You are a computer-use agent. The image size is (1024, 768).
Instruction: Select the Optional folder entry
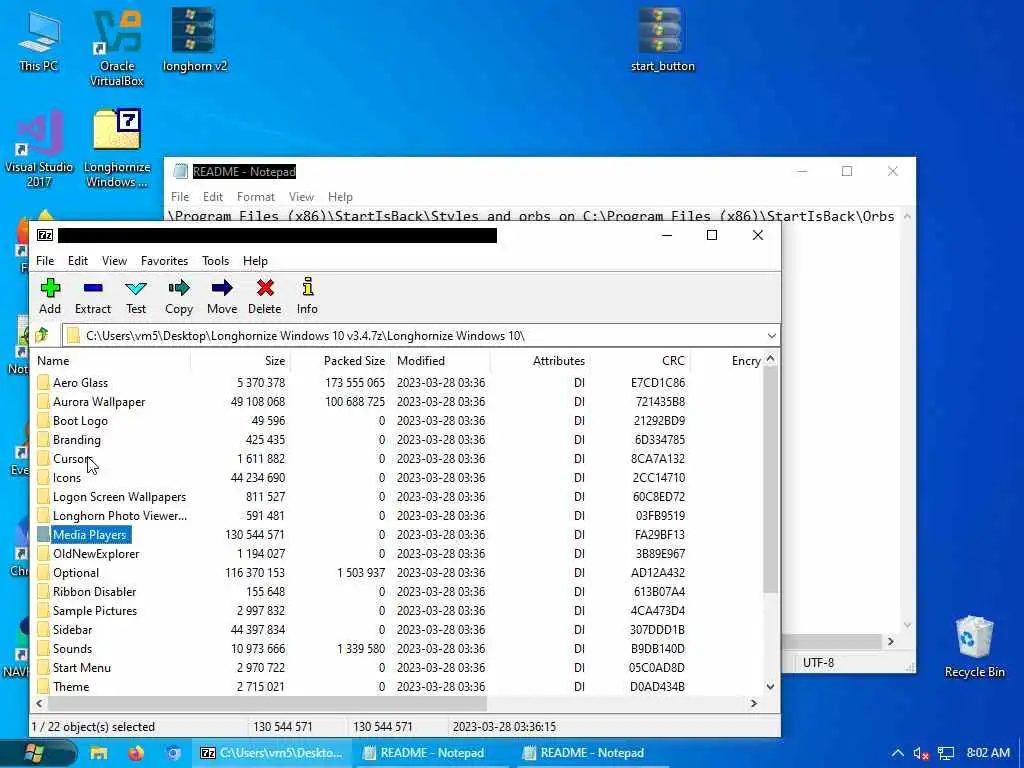tap(76, 572)
